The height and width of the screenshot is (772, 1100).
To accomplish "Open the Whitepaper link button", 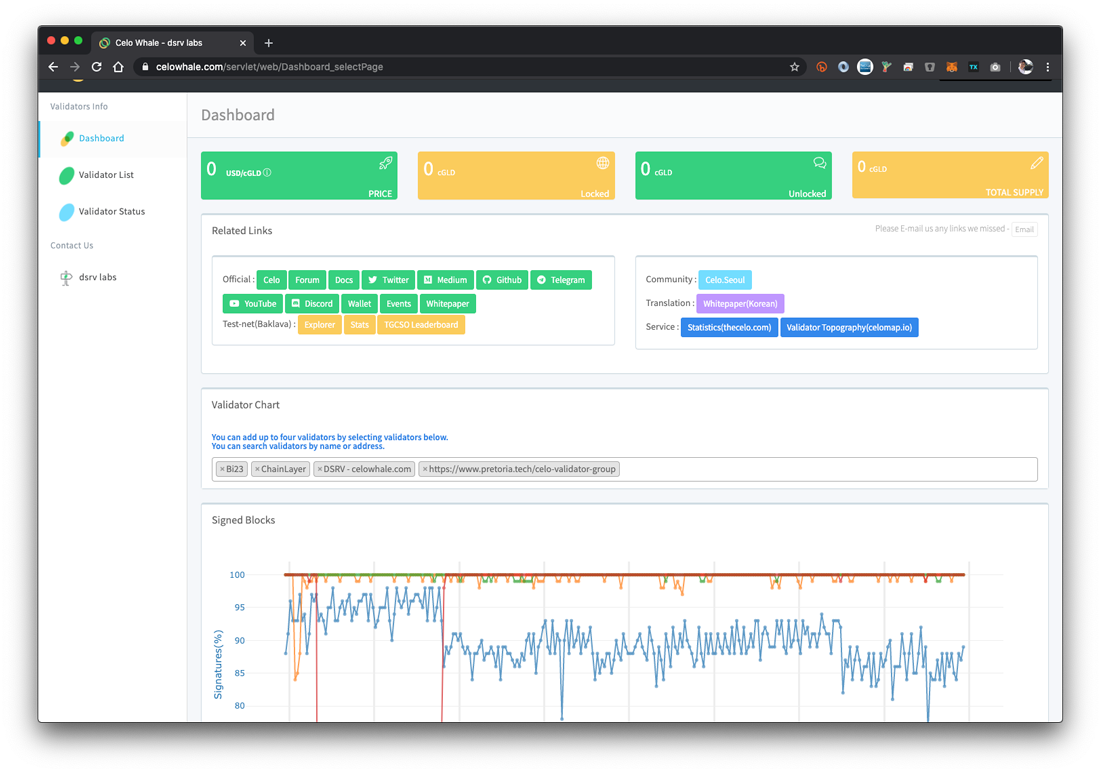I will coord(448,304).
